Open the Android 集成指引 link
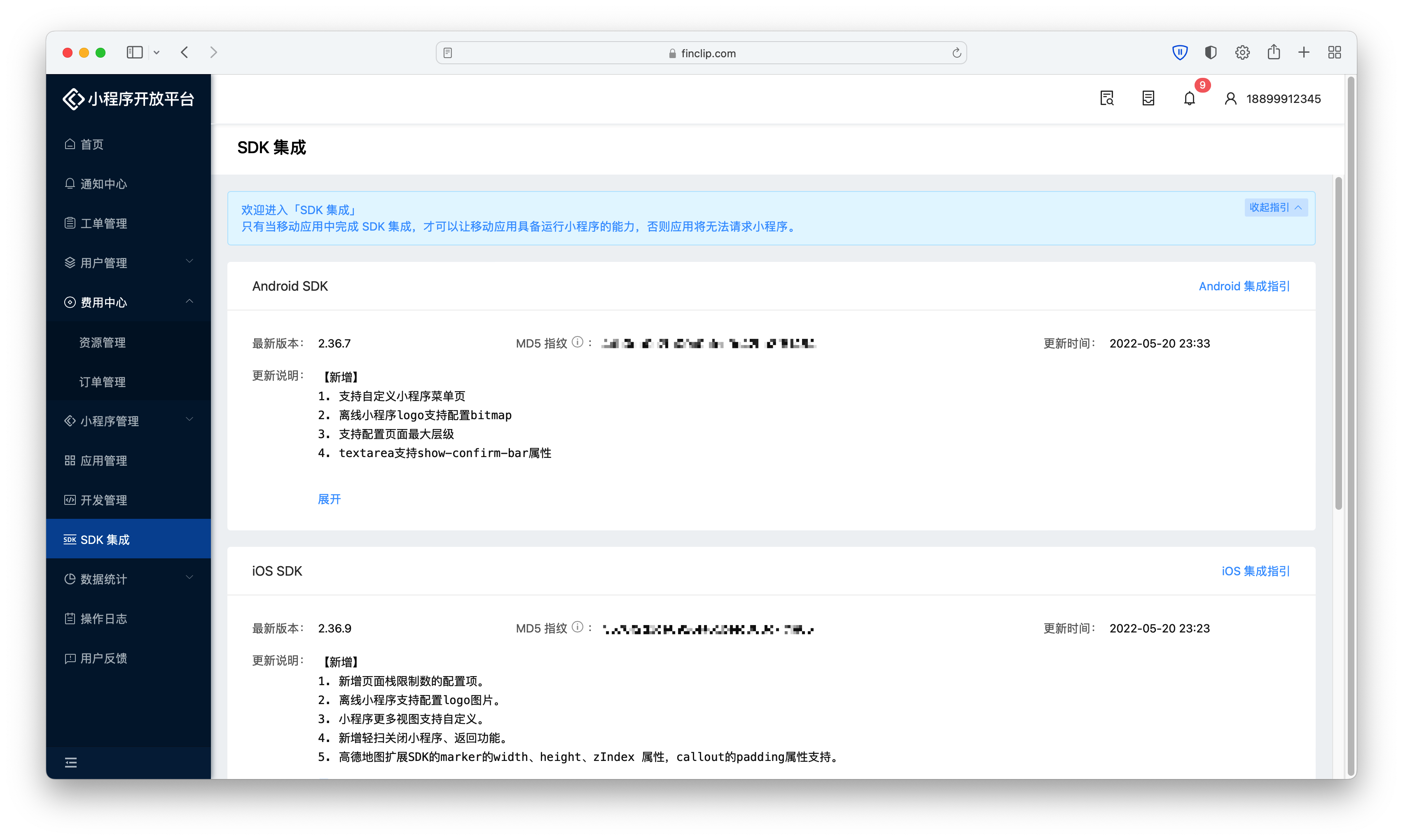 pyautogui.click(x=1244, y=287)
